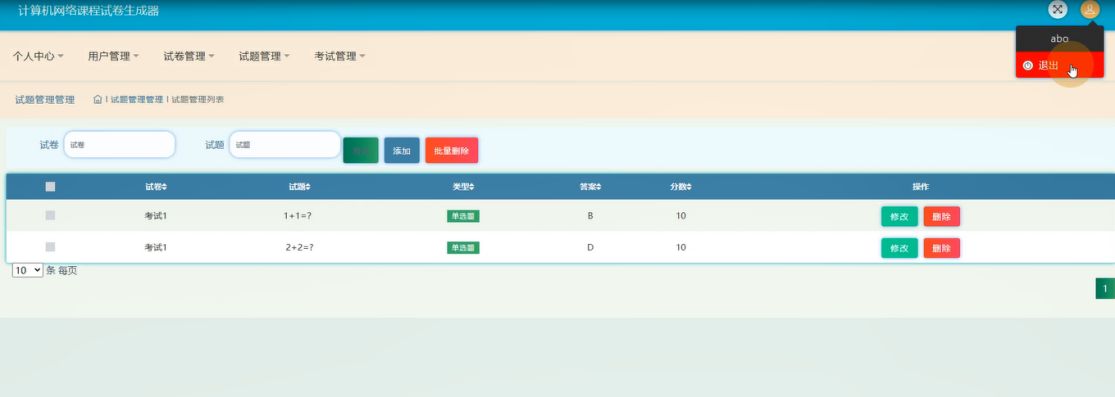Click 修改 for the 1+1=? question
1115x397 pixels.
[x=900, y=216]
